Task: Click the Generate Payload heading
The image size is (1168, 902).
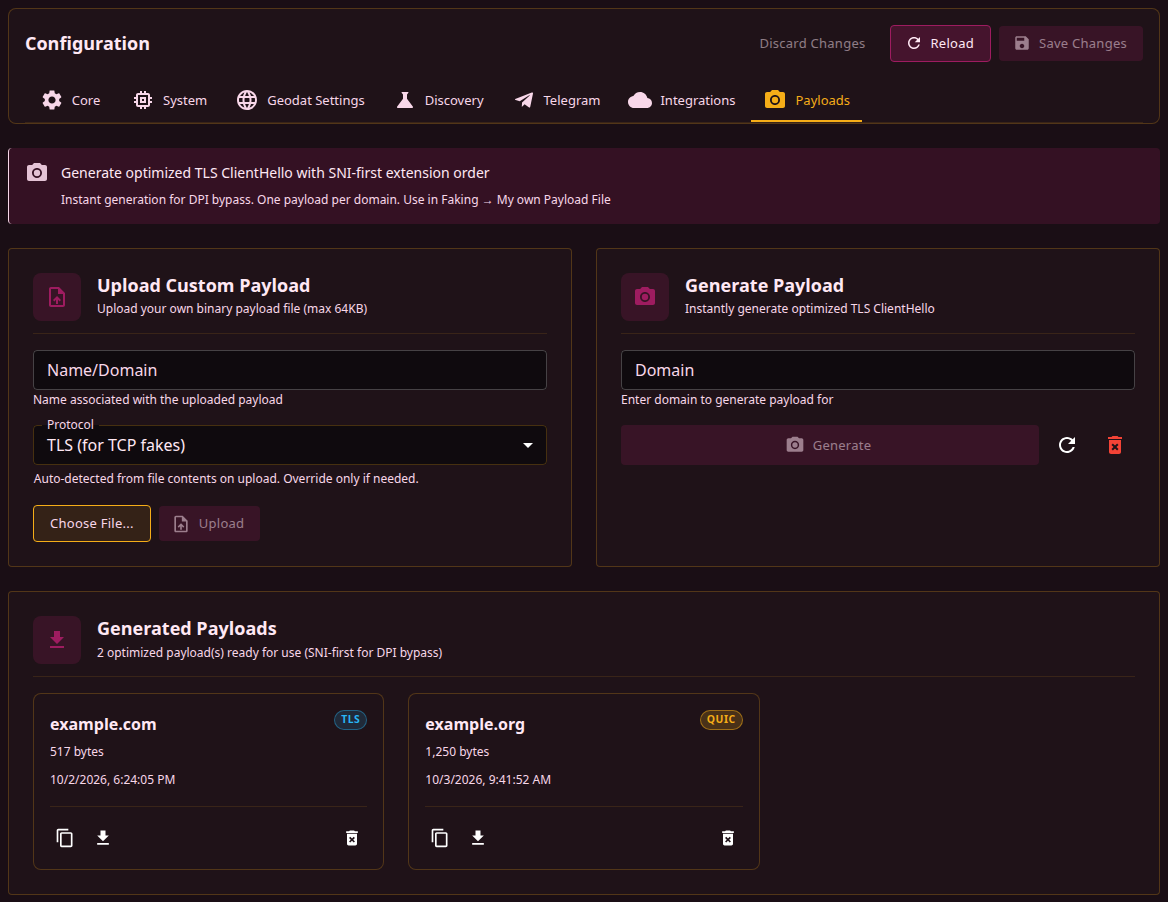Action: pyautogui.click(x=764, y=285)
